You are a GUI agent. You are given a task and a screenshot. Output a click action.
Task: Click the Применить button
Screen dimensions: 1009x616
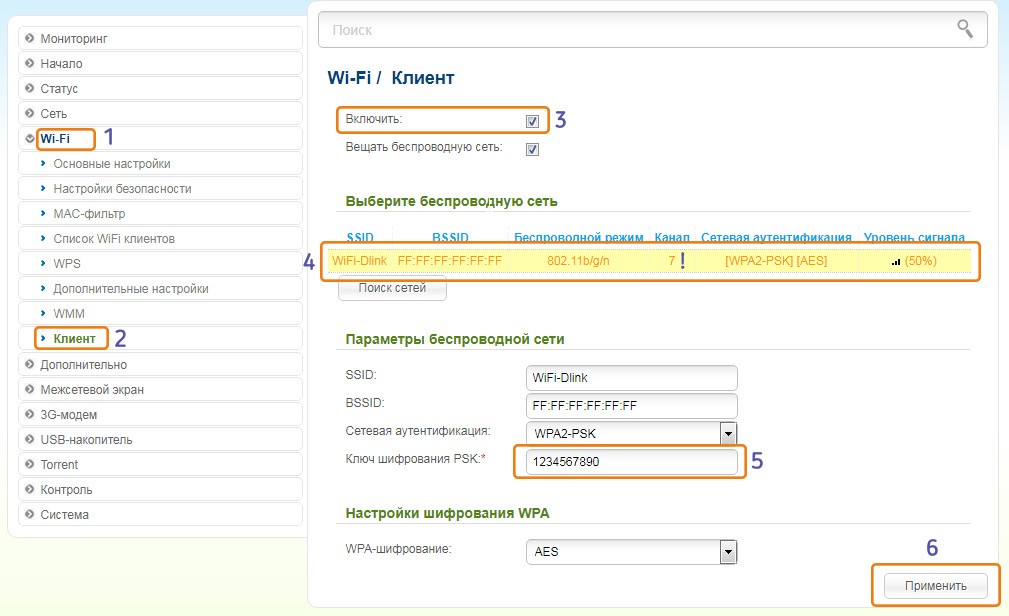click(936, 586)
